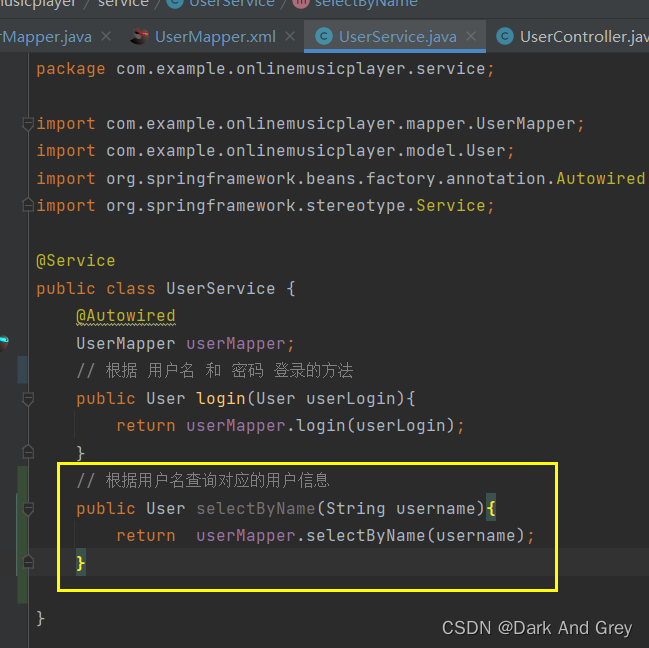
Task: Collapse the selectByName method fold marker
Action: coord(28,509)
